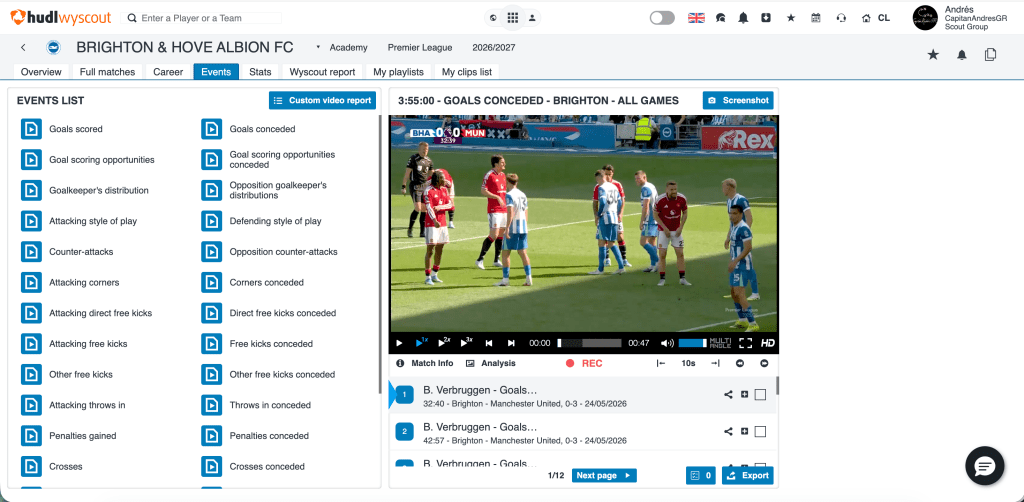The width and height of the screenshot is (1024, 502).
Task: Seek on the video progress bar
Action: (x=589, y=343)
